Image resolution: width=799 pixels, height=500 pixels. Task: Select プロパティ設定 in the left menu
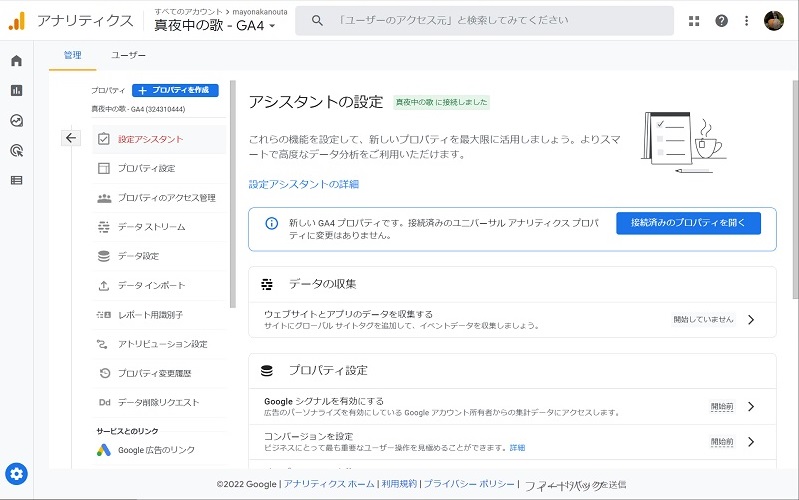coord(159,168)
